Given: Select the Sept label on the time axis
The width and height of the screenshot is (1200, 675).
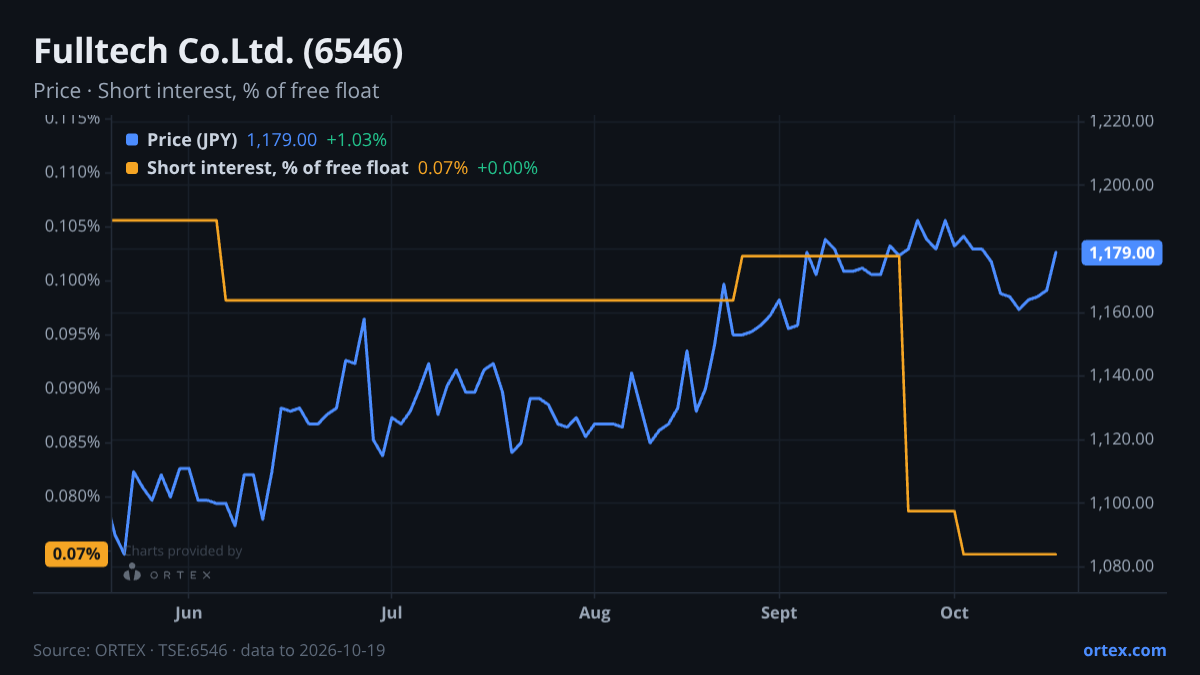Looking at the screenshot, I should tap(779, 613).
